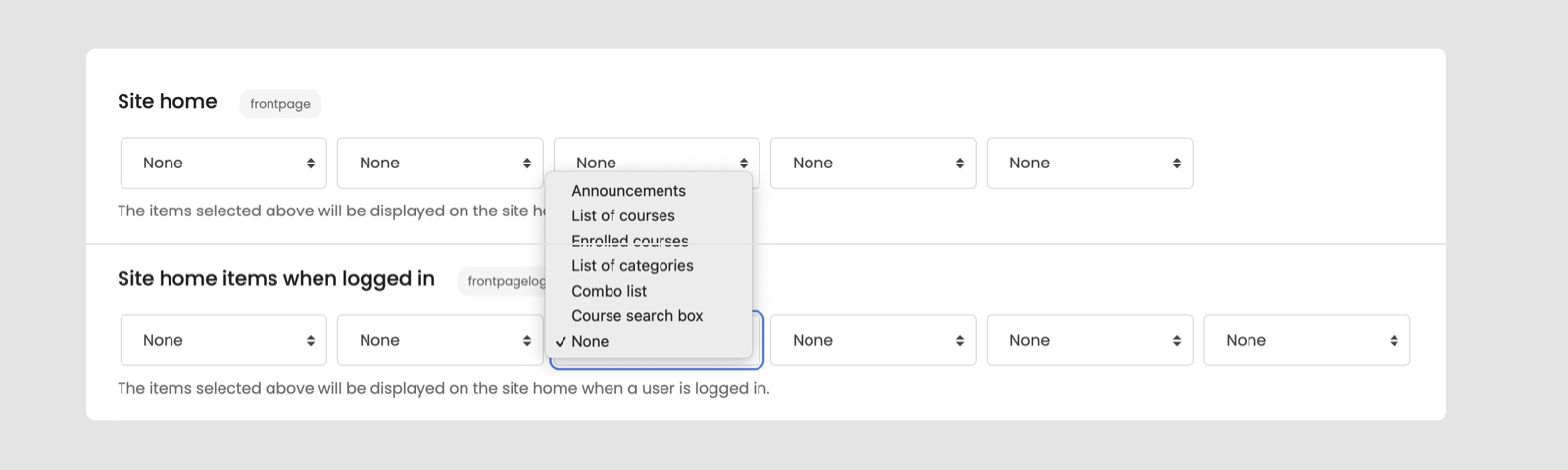The width and height of the screenshot is (1568, 470).
Task: Expand fifth dropdown under logged in items
Action: point(1090,340)
